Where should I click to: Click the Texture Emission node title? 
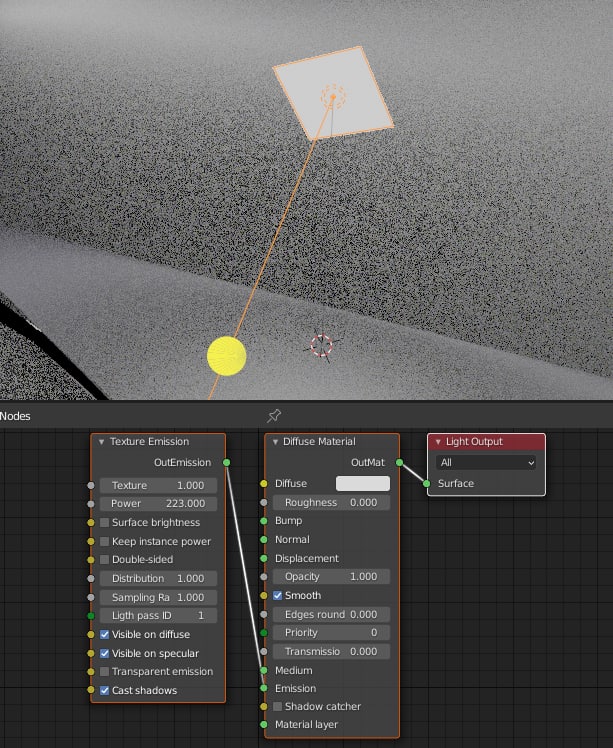coord(149,441)
